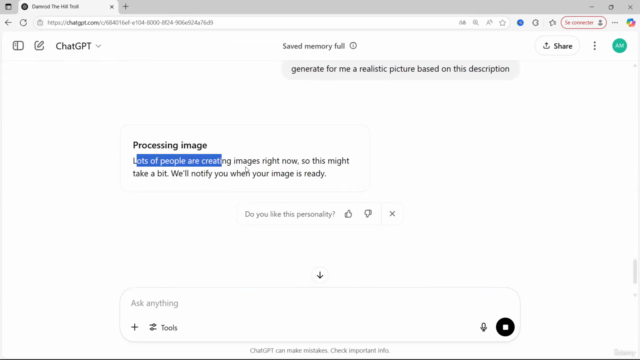Open a new browser tab

pyautogui.click(x=125, y=7)
